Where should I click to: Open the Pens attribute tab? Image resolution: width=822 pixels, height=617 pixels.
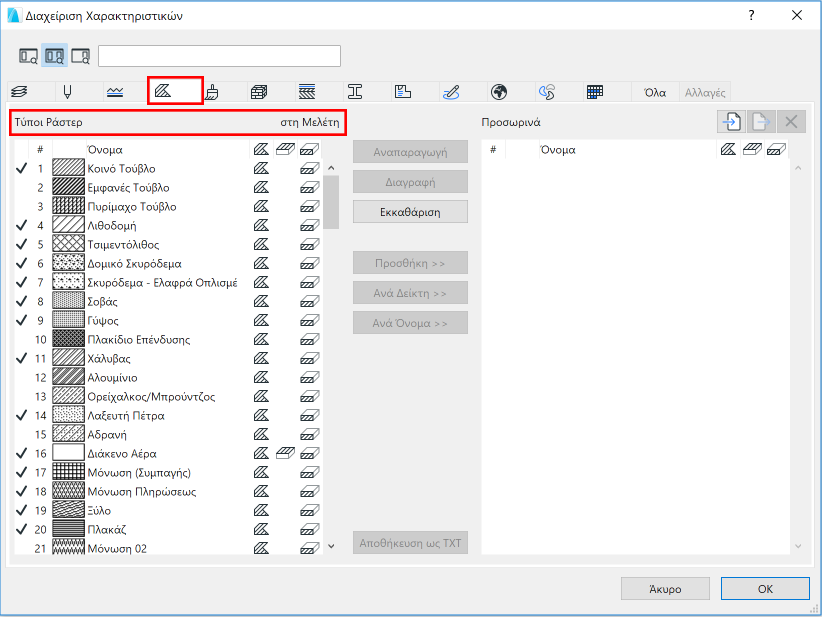coord(67,92)
